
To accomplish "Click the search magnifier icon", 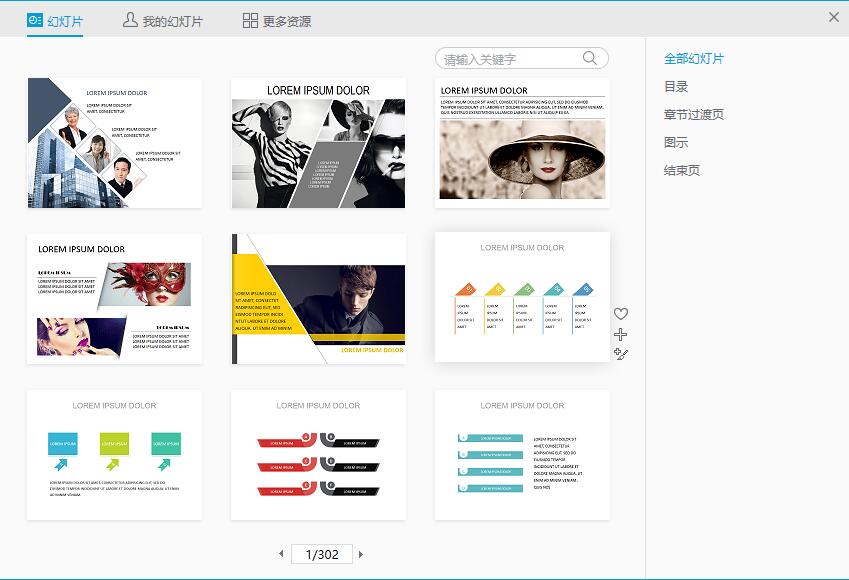I will (590, 58).
